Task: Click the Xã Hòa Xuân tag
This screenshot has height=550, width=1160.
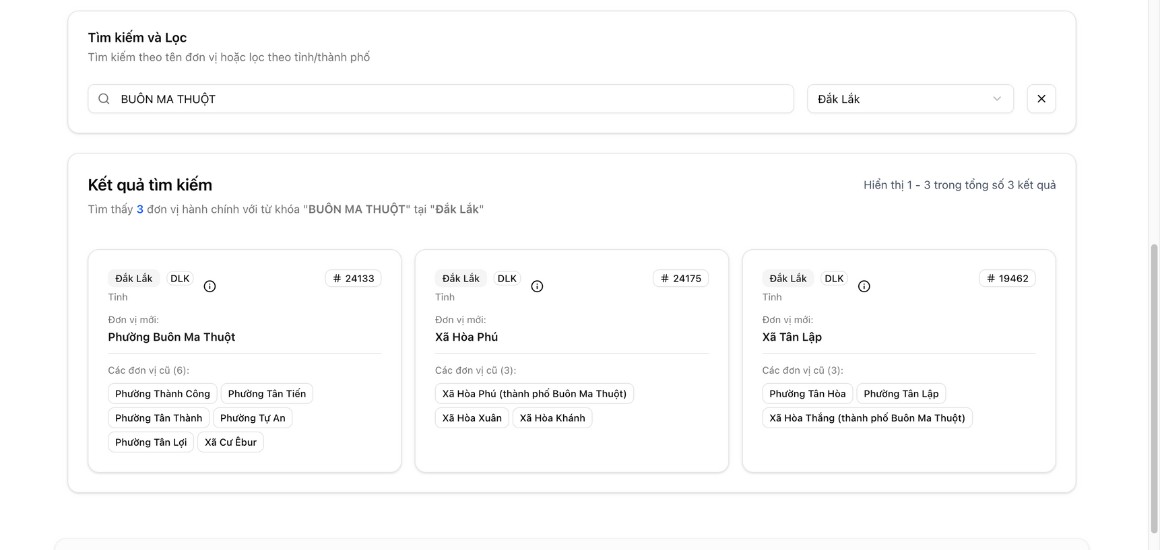Action: (x=472, y=418)
